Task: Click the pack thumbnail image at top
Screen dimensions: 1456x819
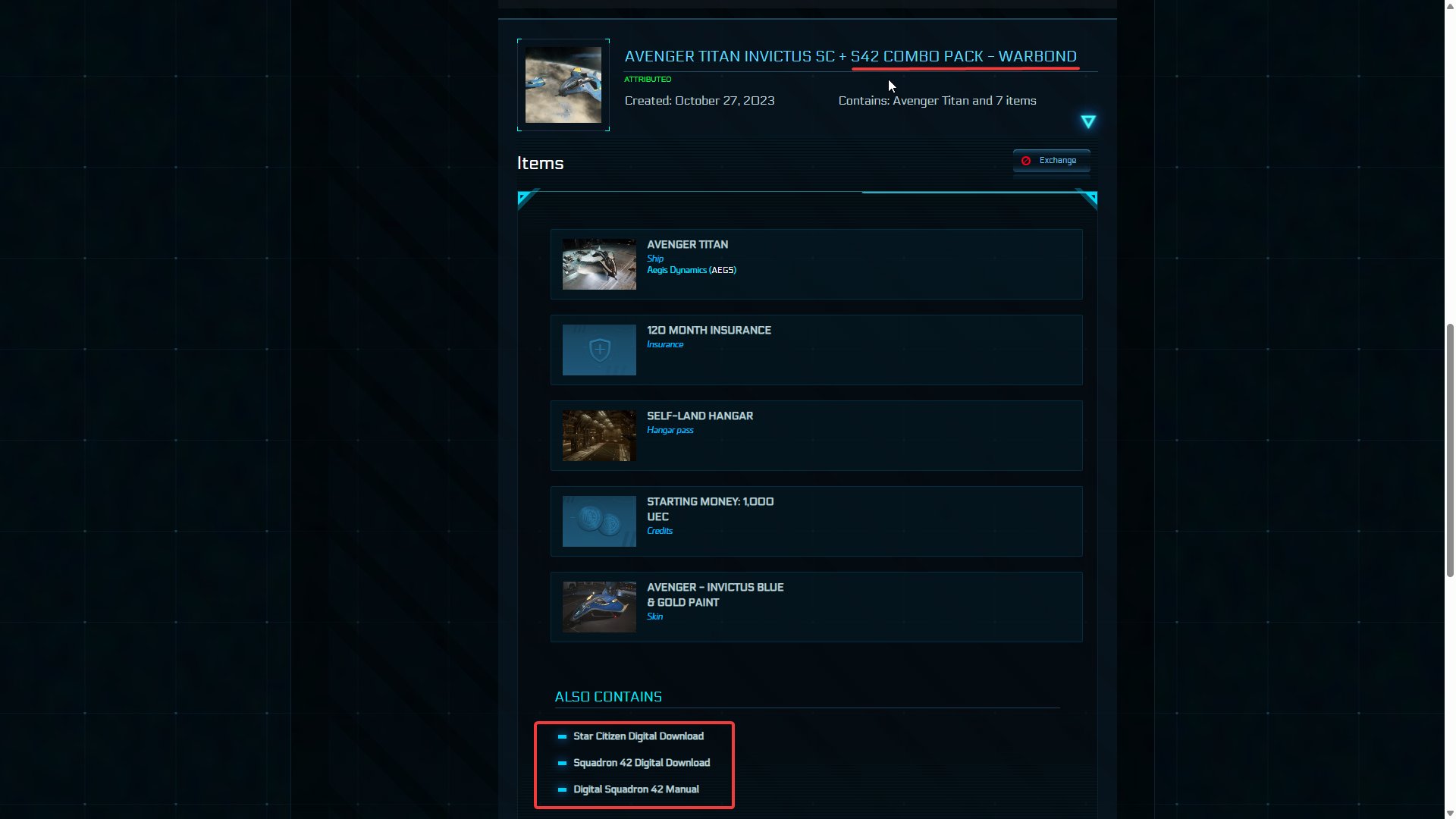Action: (x=563, y=85)
